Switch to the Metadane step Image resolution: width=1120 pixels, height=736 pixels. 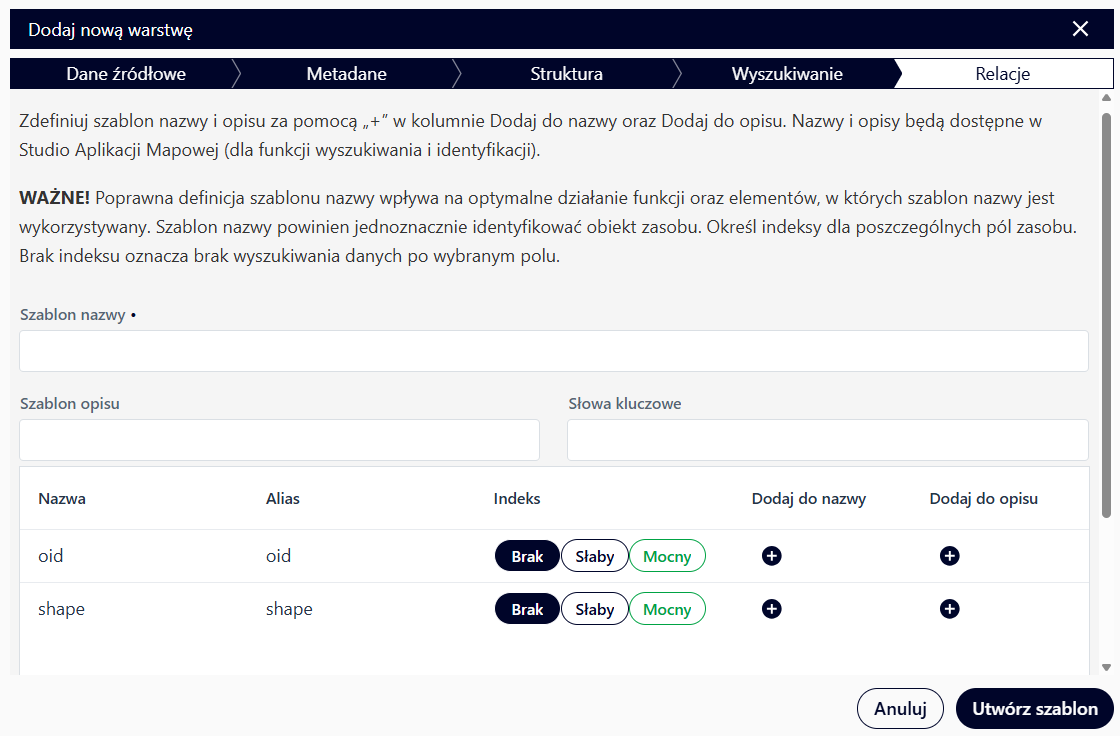tap(346, 74)
